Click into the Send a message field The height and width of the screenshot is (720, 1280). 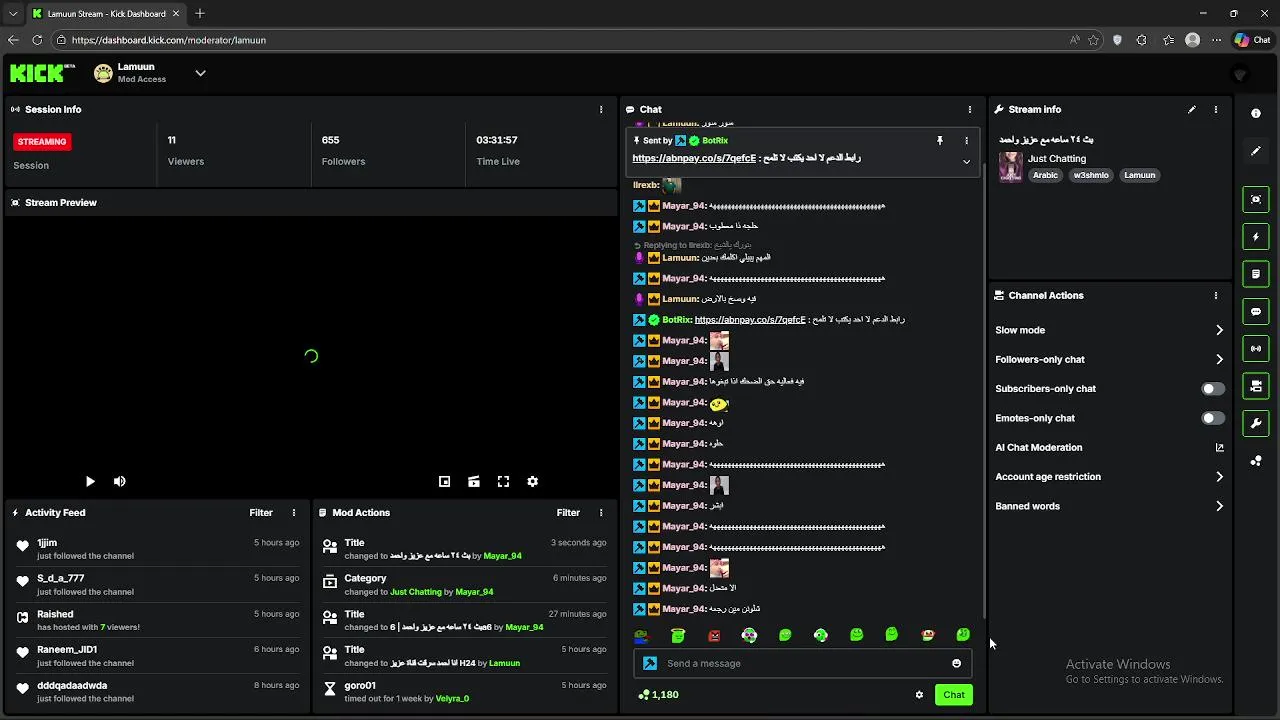[x=803, y=663]
